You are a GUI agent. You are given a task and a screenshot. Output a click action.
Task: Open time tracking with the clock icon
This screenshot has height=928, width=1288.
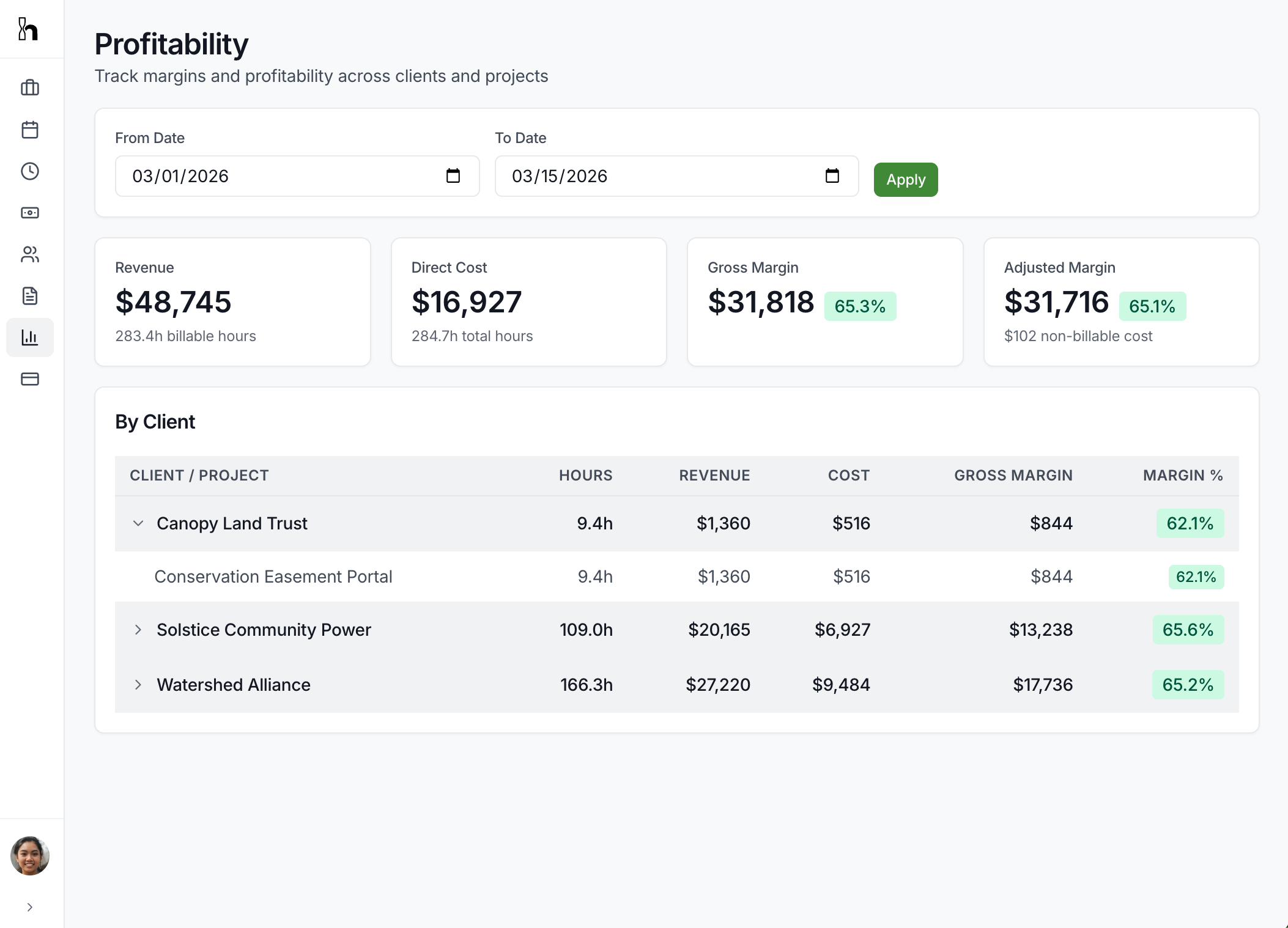(30, 172)
